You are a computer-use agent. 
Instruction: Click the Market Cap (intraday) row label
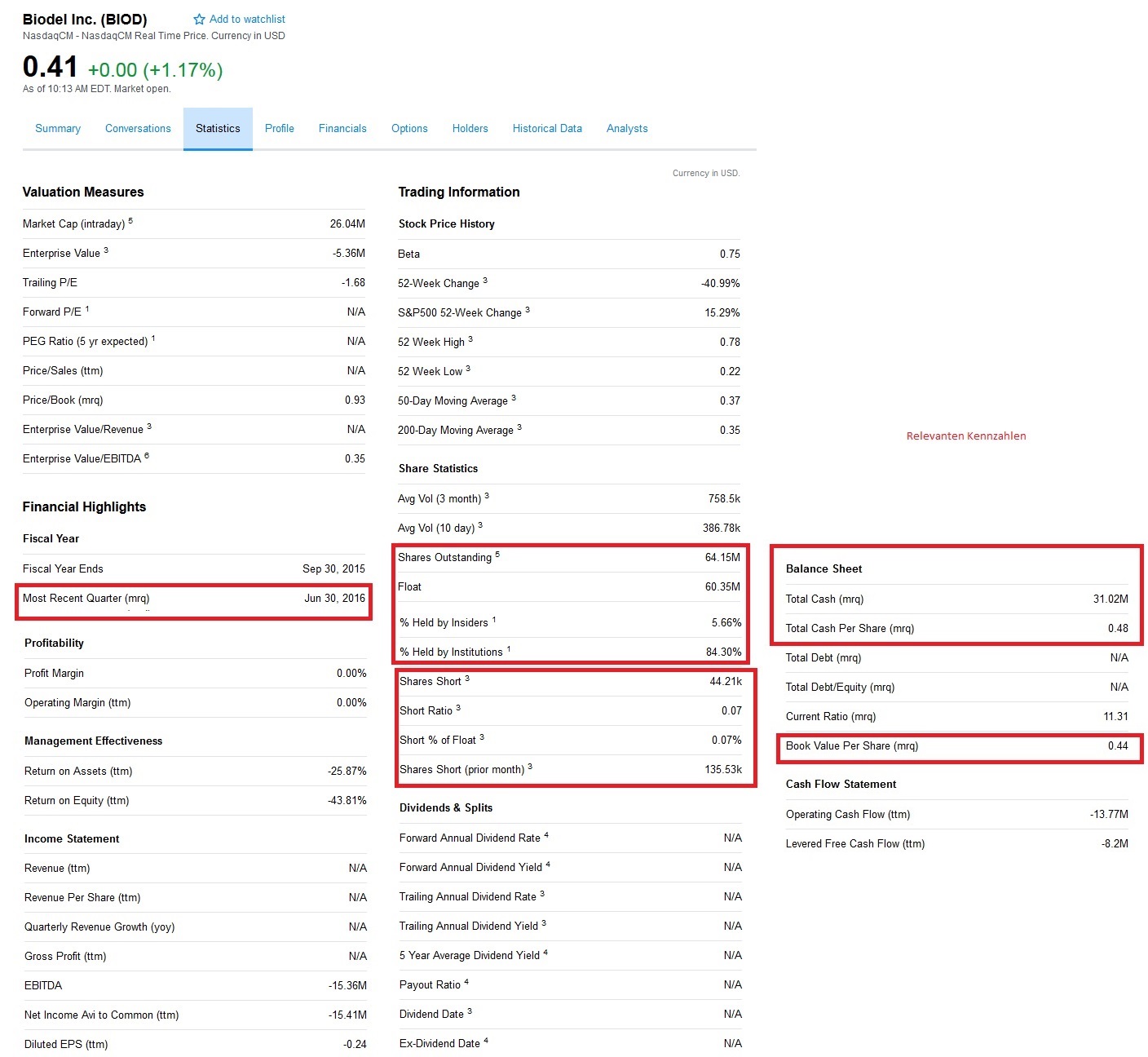tap(74, 224)
